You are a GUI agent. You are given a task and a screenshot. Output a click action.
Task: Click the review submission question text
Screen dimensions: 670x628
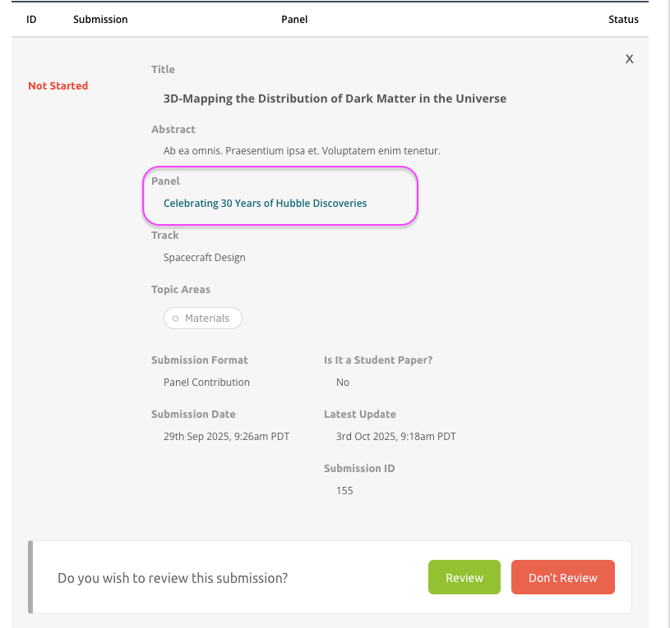pos(172,578)
